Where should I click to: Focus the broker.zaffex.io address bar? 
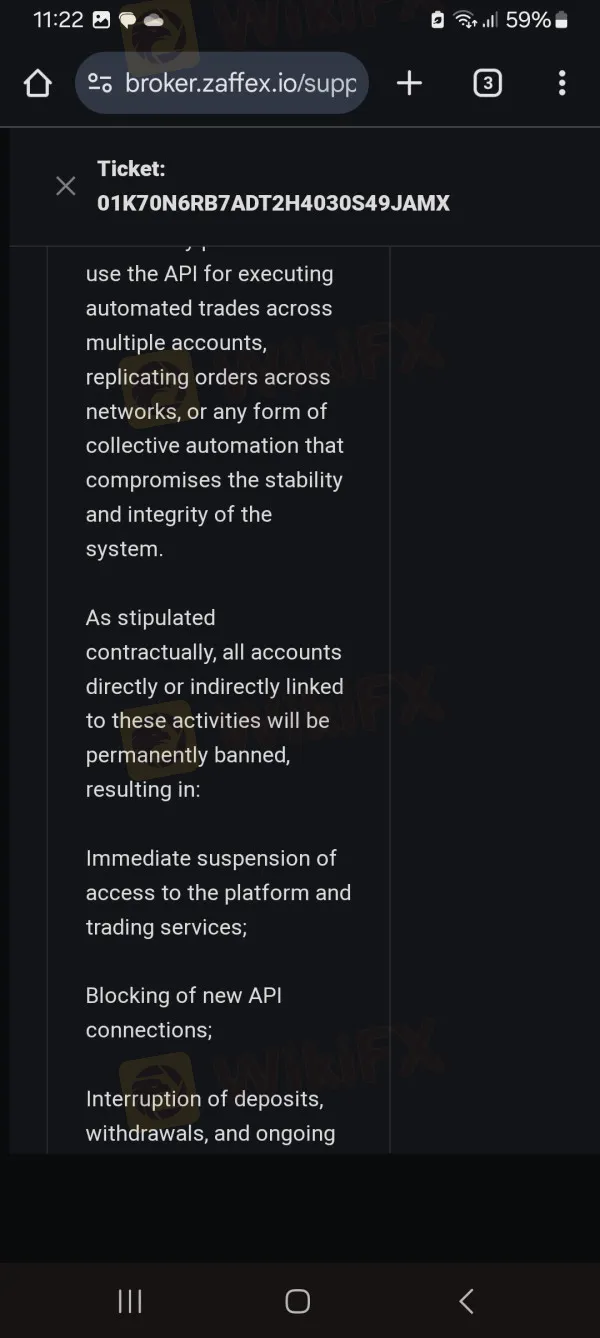240,84
